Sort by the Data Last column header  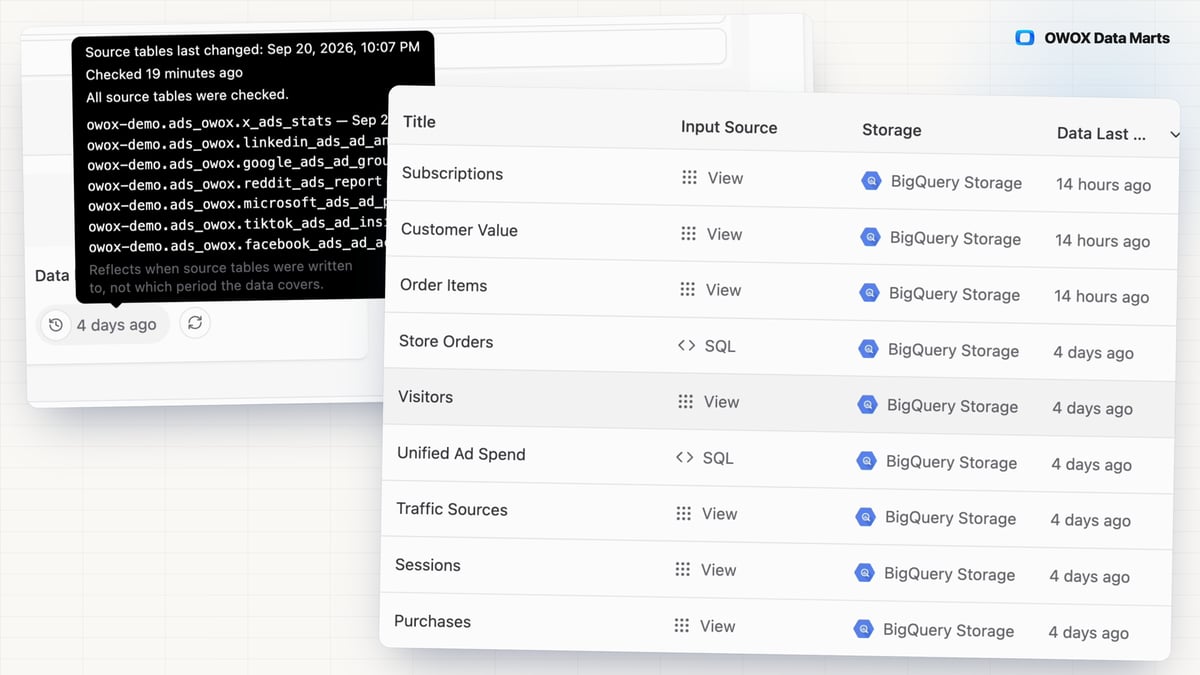click(x=1101, y=133)
